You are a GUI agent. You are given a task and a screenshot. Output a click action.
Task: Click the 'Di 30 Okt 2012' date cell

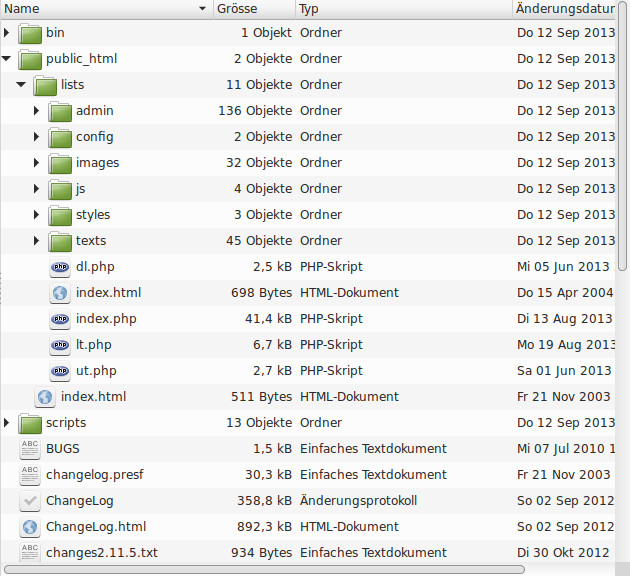pyautogui.click(x=563, y=553)
